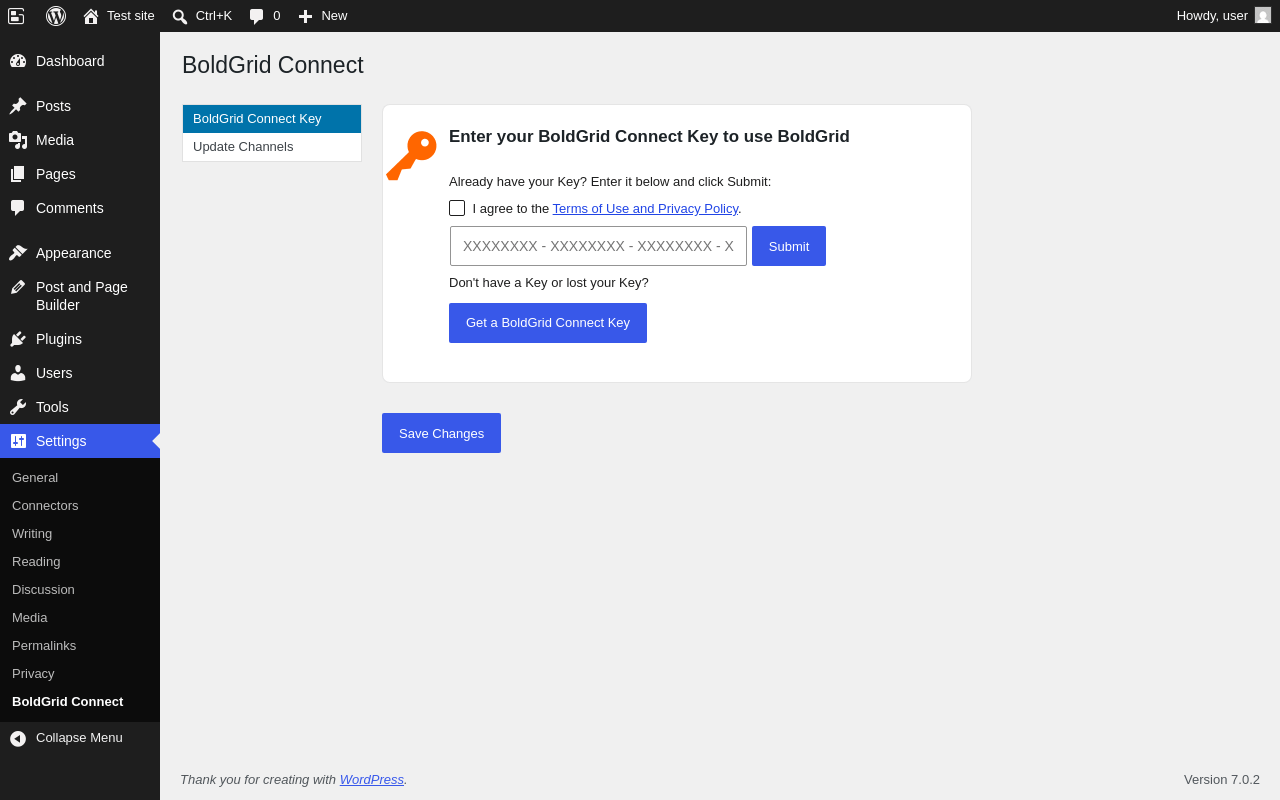
Task: Click the WordPress logo icon
Action: click(x=56, y=16)
